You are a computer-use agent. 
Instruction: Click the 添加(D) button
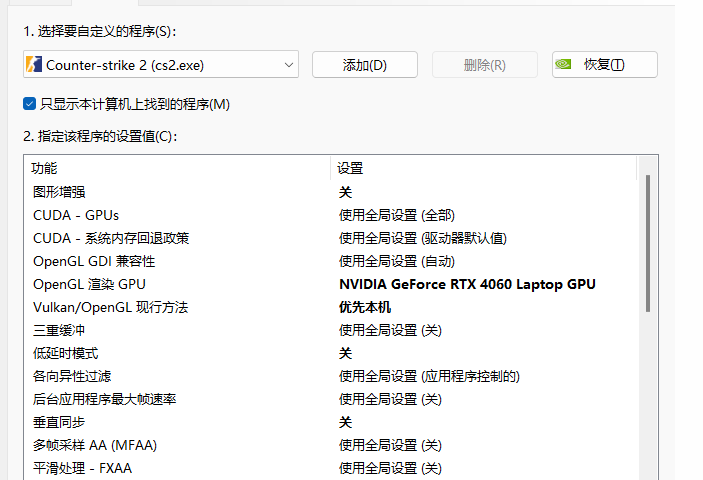coord(365,65)
